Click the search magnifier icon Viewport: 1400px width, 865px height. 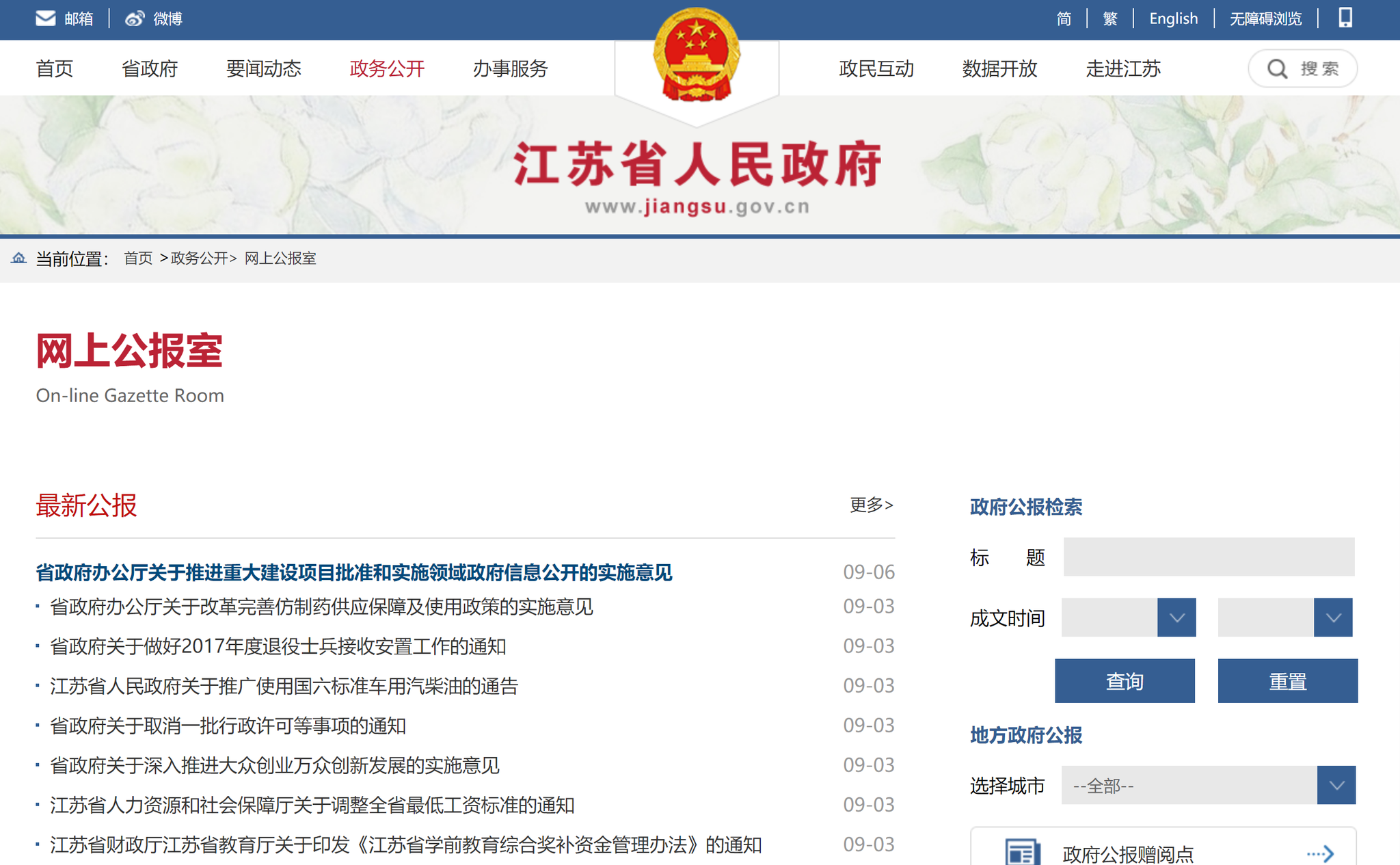pyautogui.click(x=1277, y=68)
